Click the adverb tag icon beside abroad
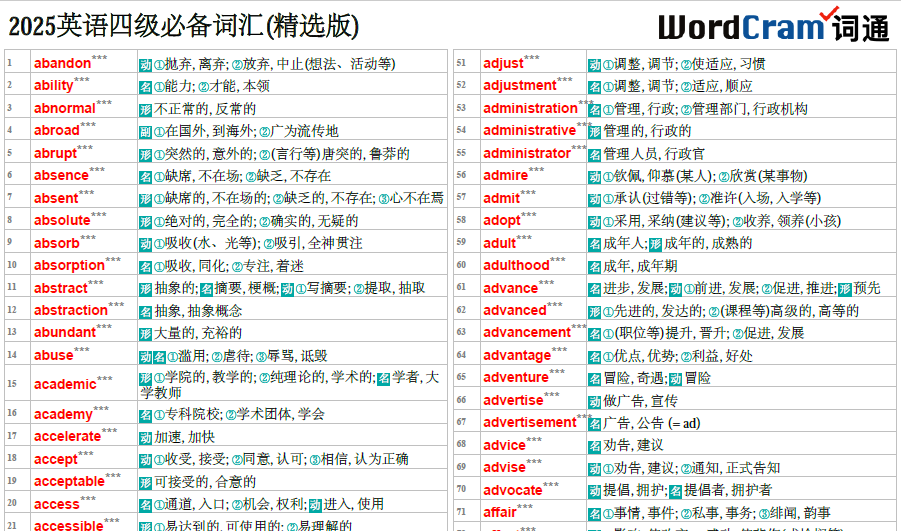The image size is (901, 531). [x=145, y=132]
